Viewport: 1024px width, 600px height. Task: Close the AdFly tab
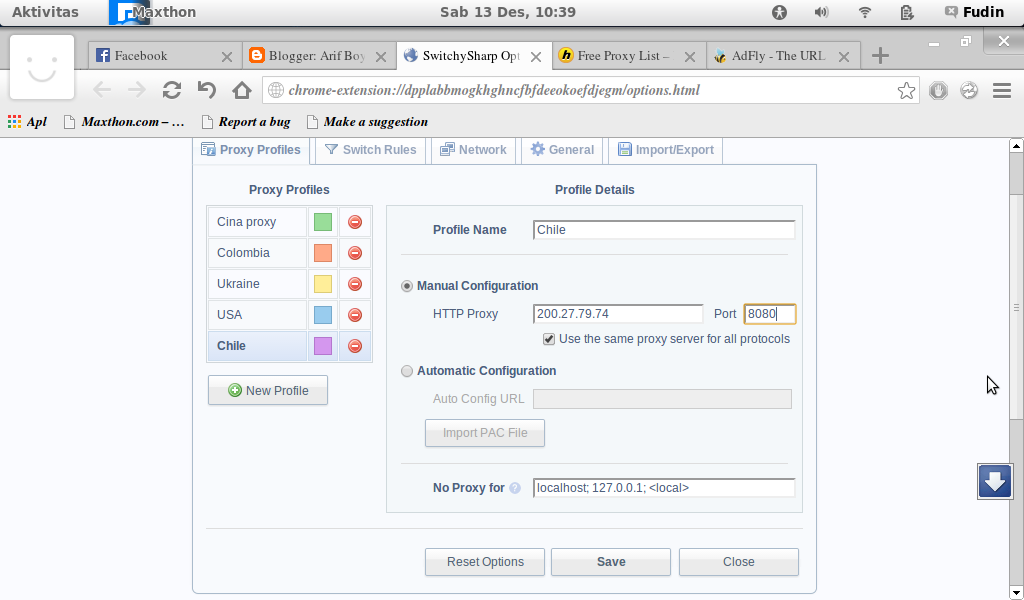(x=844, y=57)
